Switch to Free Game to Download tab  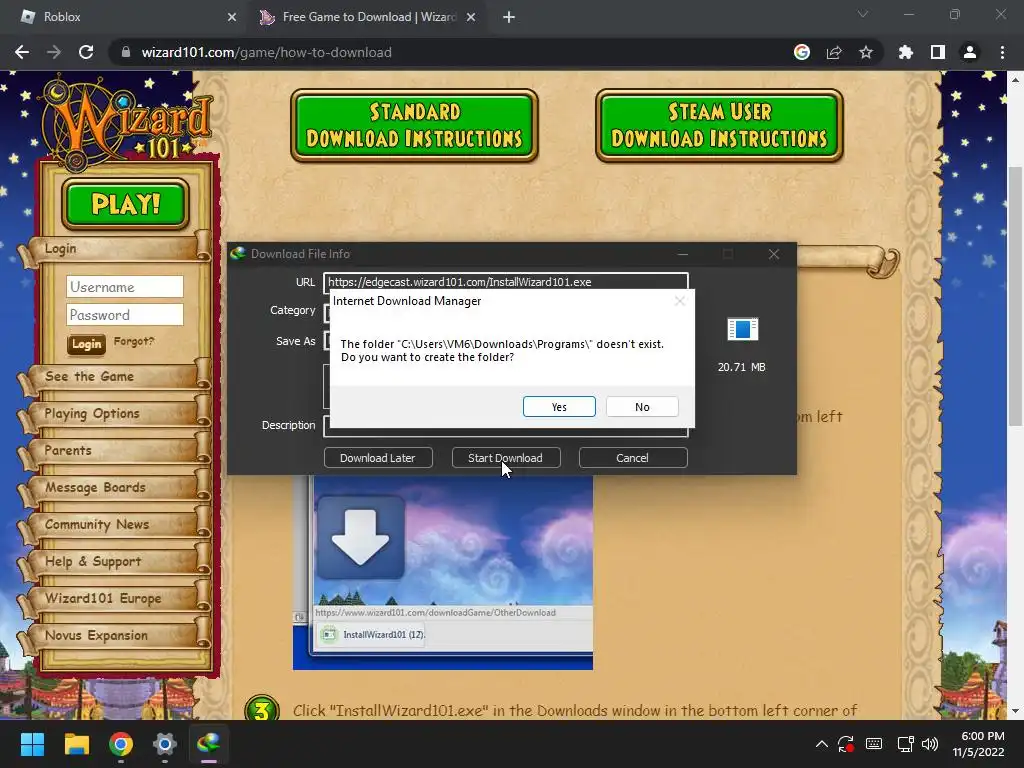[x=369, y=17]
